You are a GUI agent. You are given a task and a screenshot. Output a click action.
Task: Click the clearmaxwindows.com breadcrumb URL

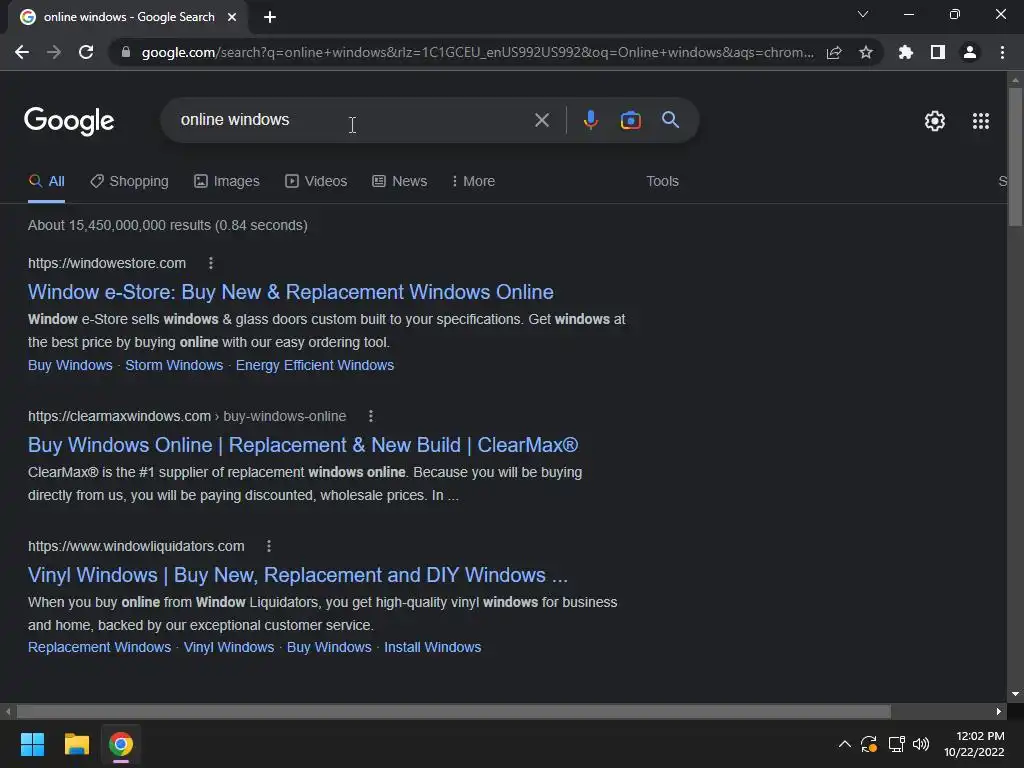(x=187, y=416)
